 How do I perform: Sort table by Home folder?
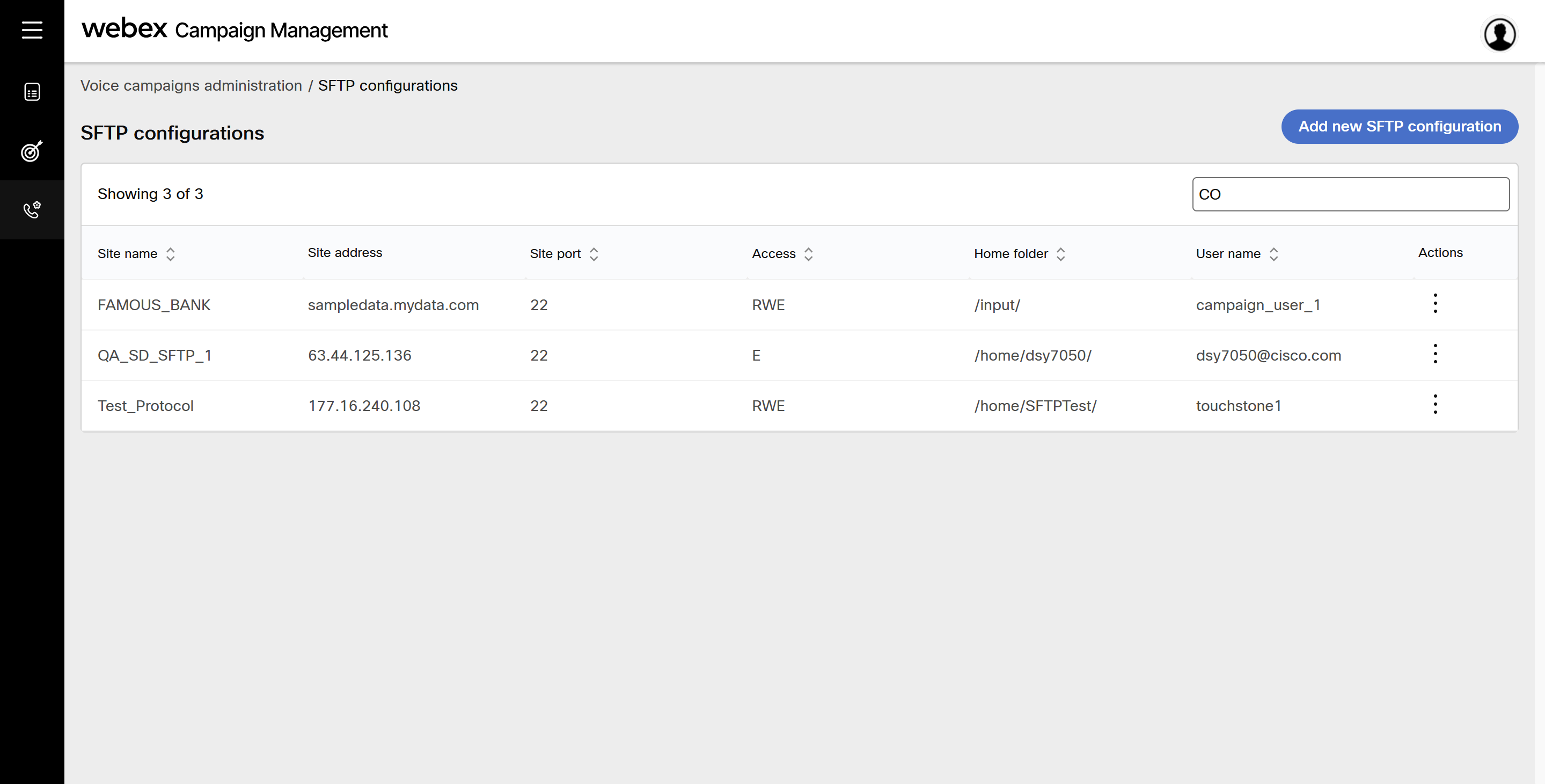(x=1060, y=254)
